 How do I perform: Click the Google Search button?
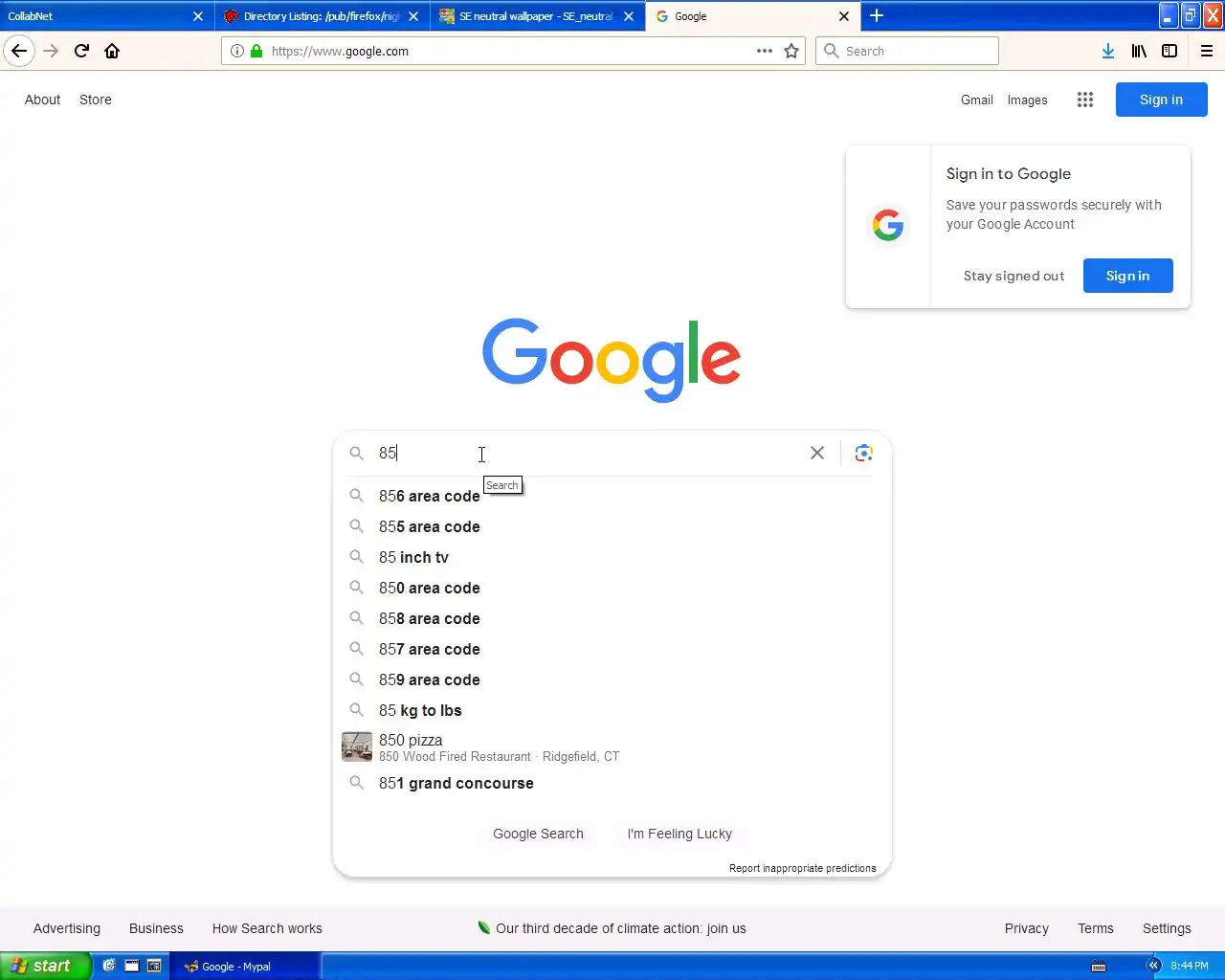pos(538,834)
